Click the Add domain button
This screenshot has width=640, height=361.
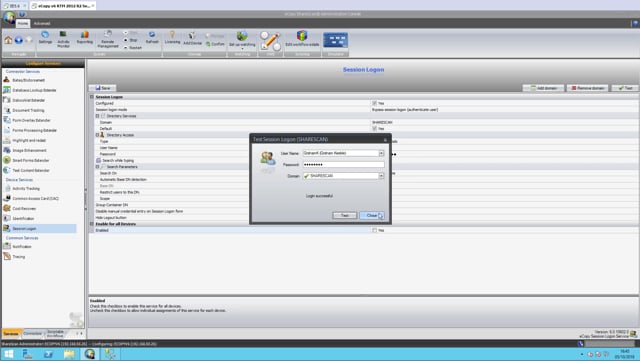[544, 88]
